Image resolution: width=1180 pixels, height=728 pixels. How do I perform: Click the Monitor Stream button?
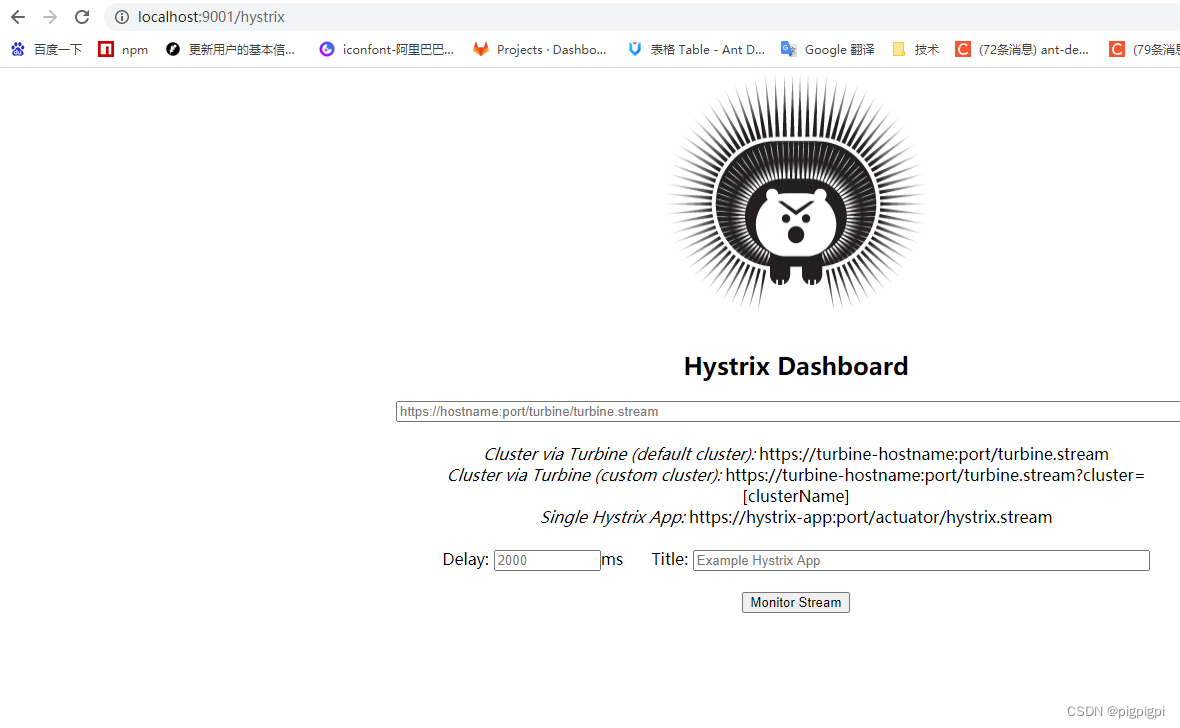(x=795, y=602)
